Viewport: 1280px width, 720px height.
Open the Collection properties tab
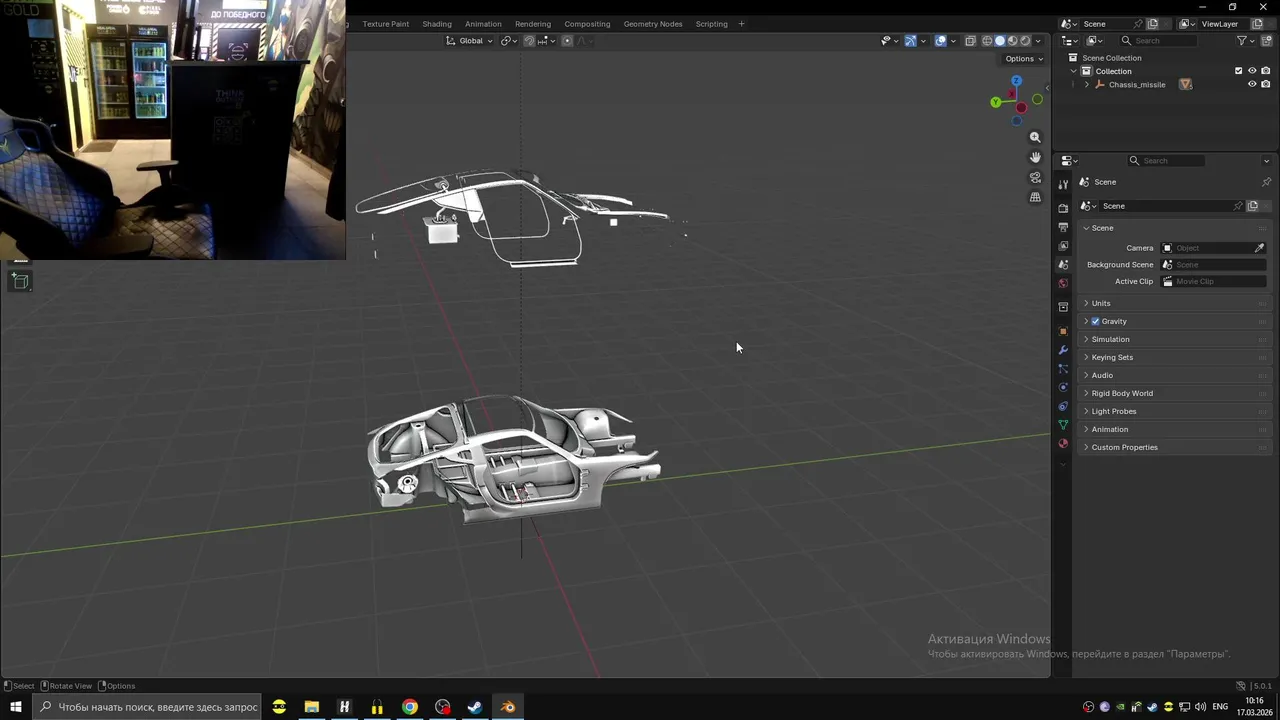pos(1063,307)
